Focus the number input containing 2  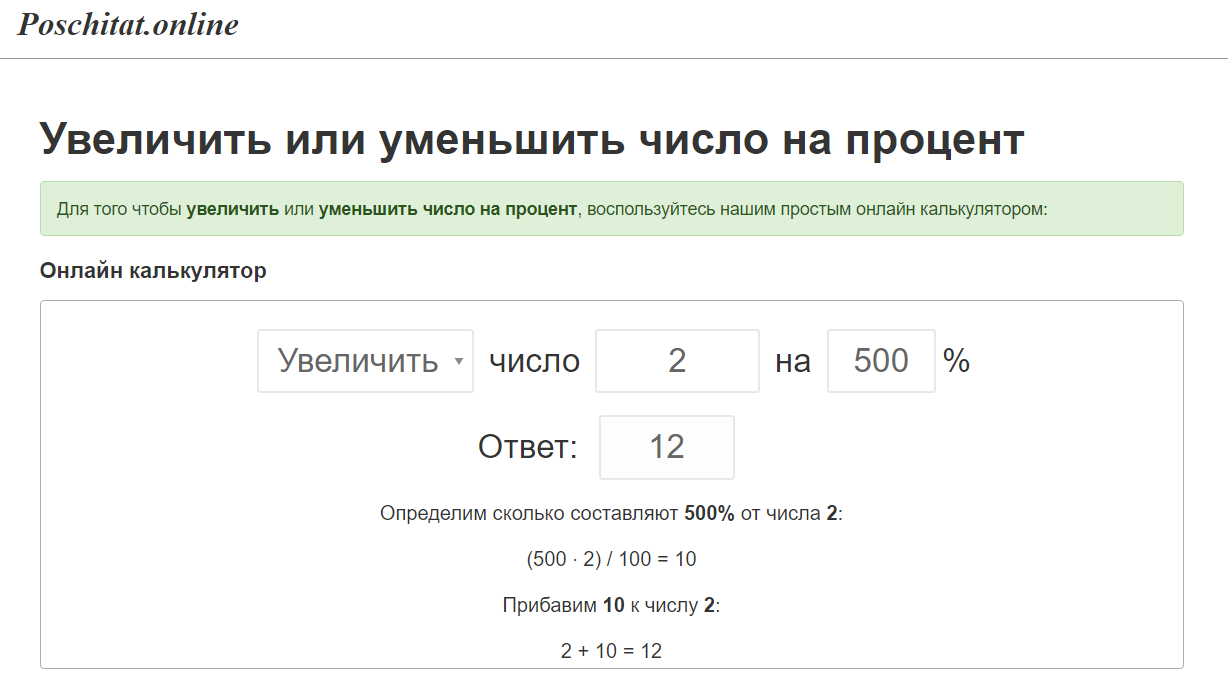pyautogui.click(x=677, y=361)
